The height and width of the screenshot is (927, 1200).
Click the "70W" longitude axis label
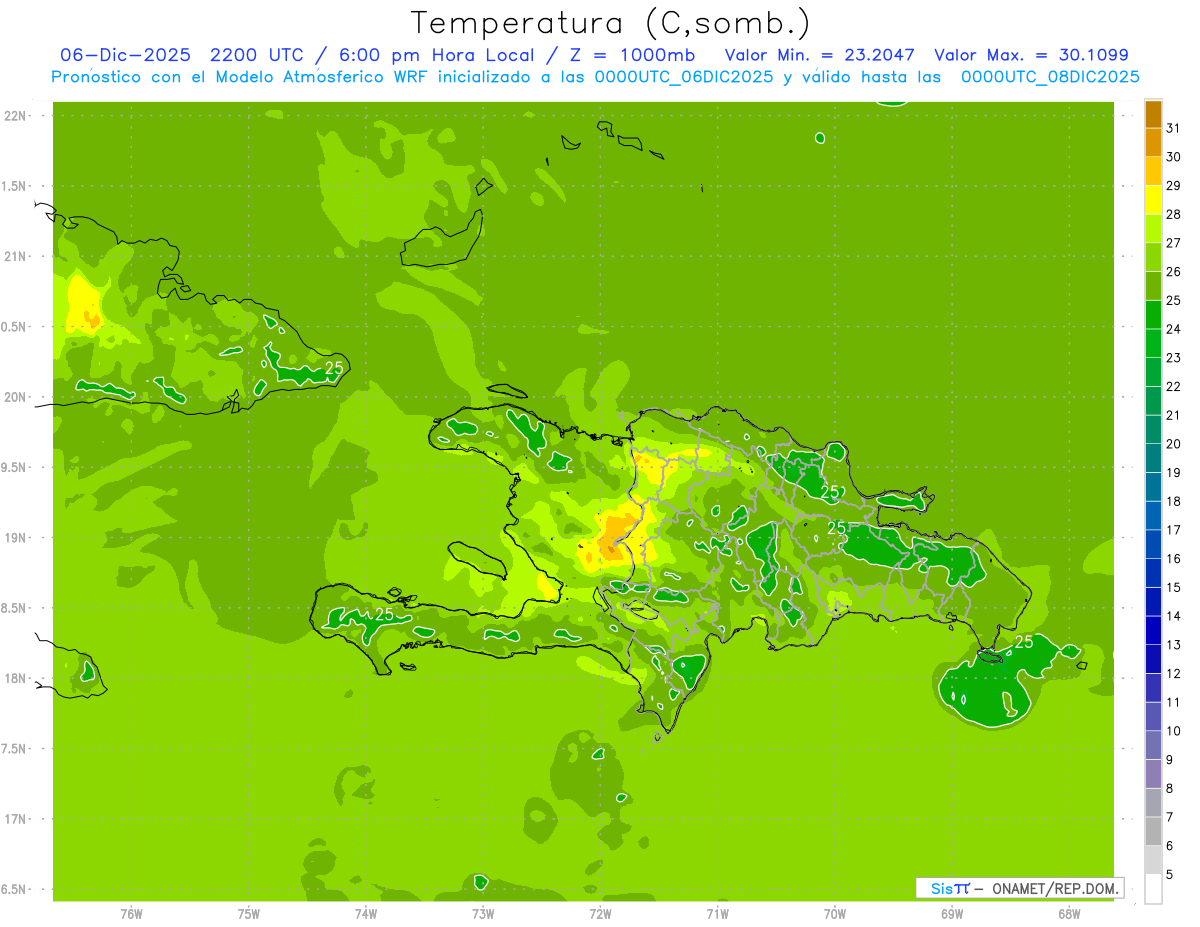[x=835, y=913]
